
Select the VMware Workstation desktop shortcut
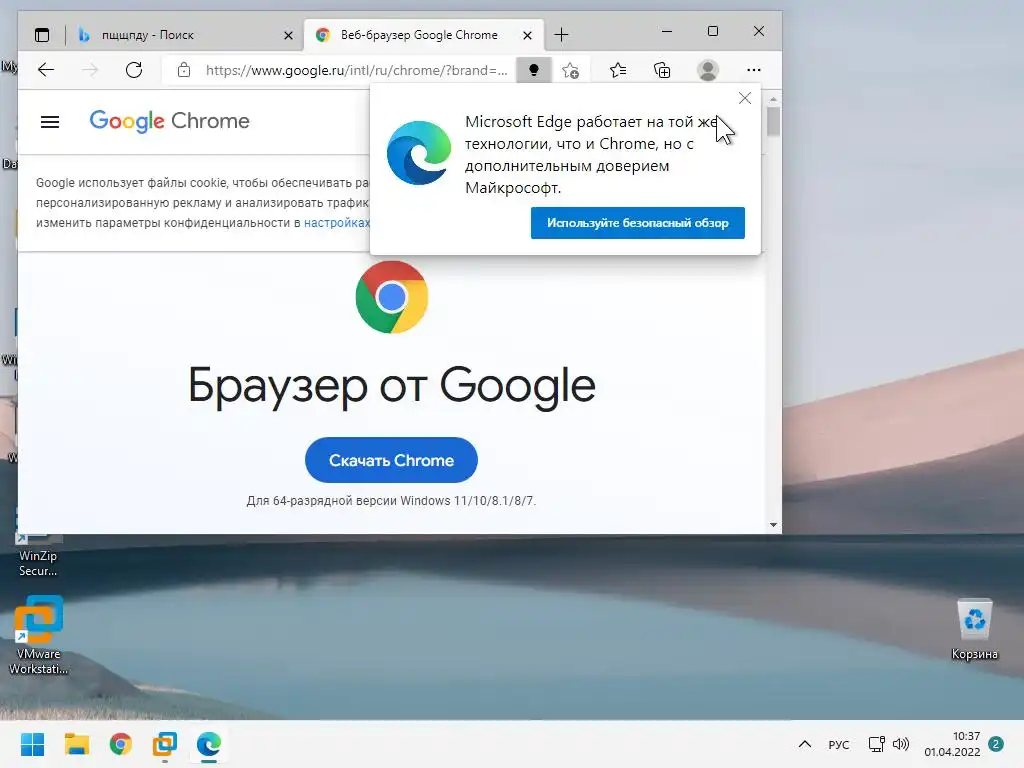click(x=39, y=635)
